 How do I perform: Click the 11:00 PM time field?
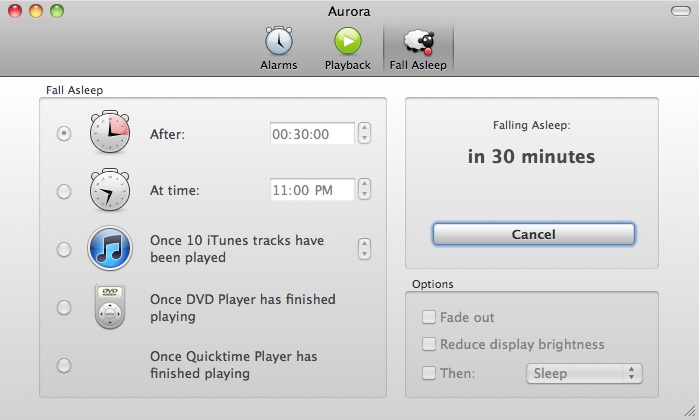point(312,190)
